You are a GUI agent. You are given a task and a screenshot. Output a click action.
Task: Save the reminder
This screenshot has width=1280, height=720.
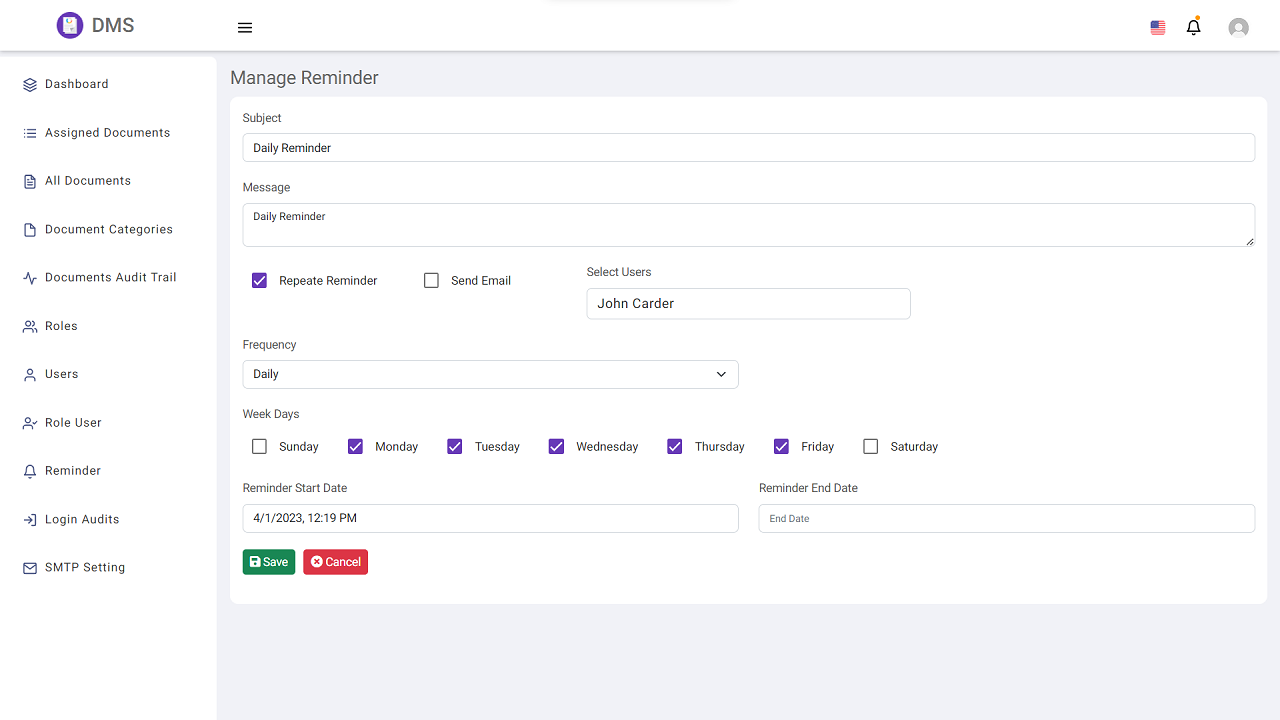coord(269,562)
